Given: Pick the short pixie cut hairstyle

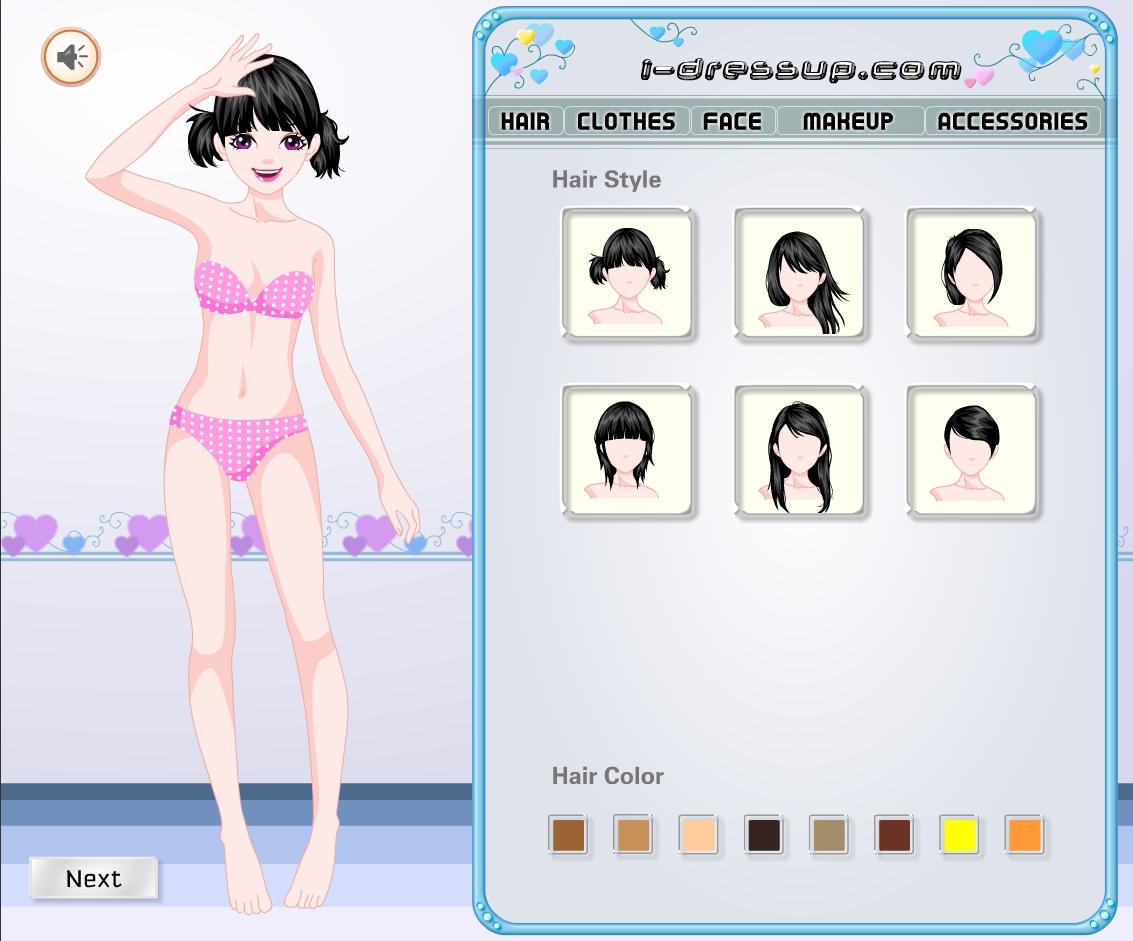Looking at the screenshot, I should [972, 452].
